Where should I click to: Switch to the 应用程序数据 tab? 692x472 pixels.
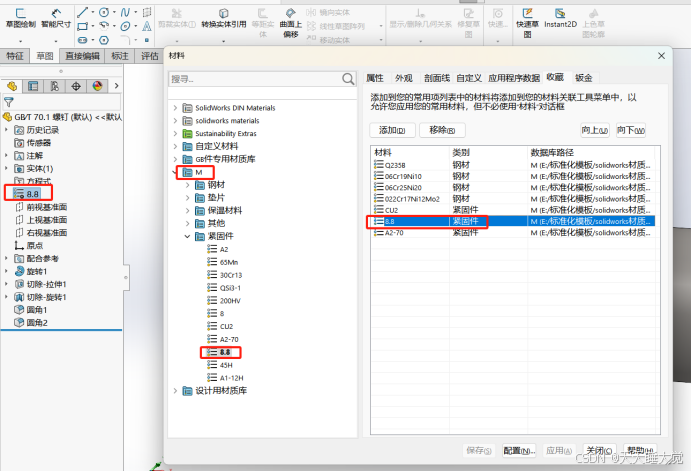point(514,78)
